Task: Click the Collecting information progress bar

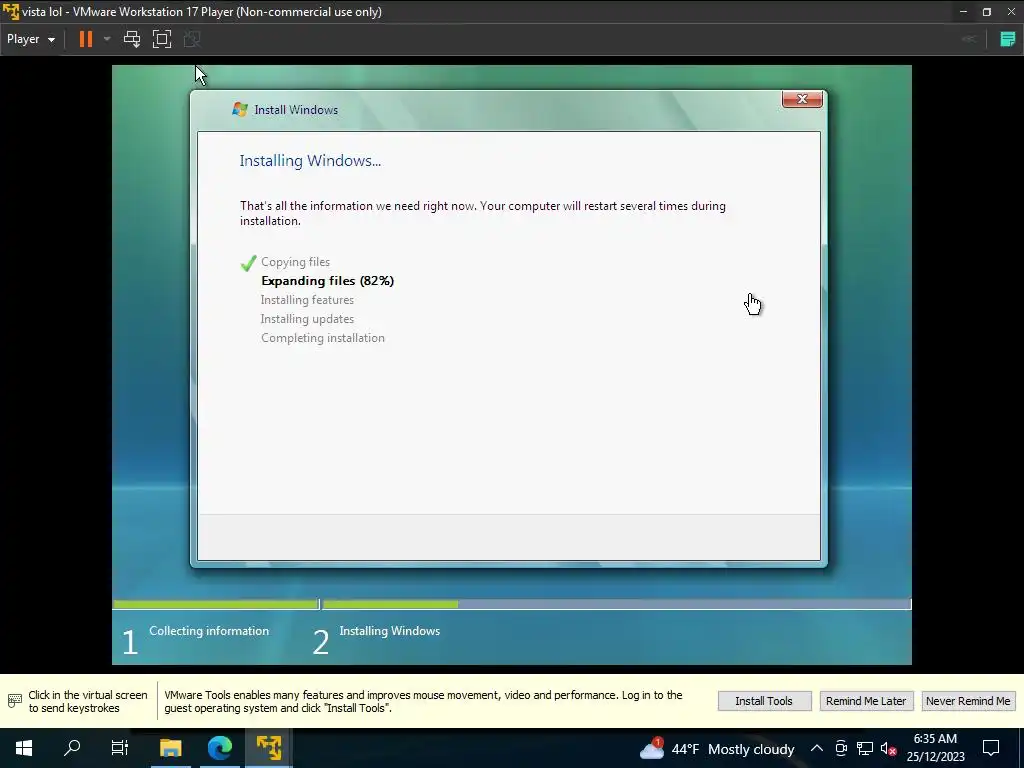Action: [216, 605]
